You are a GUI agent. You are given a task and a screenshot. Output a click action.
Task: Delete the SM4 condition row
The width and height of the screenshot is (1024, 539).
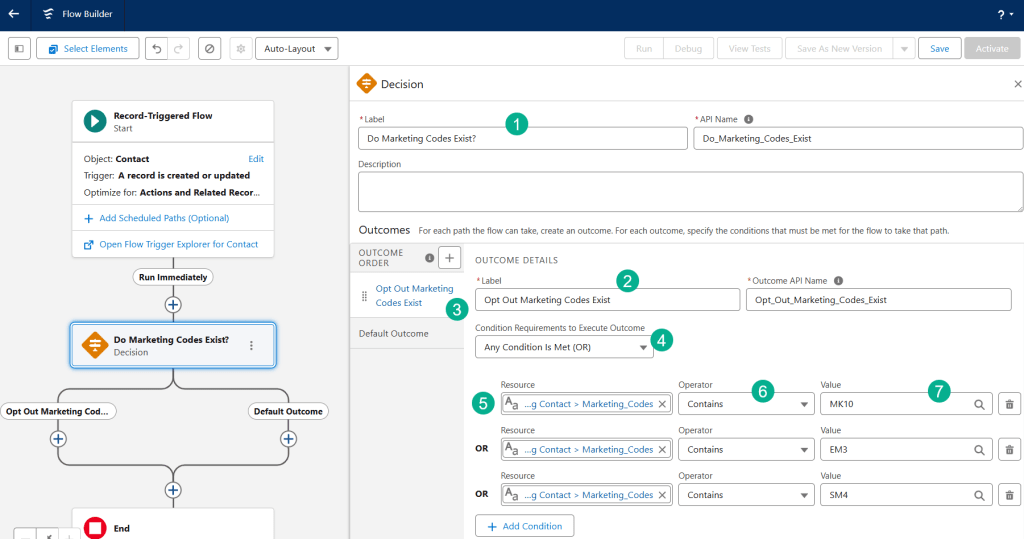(1009, 494)
